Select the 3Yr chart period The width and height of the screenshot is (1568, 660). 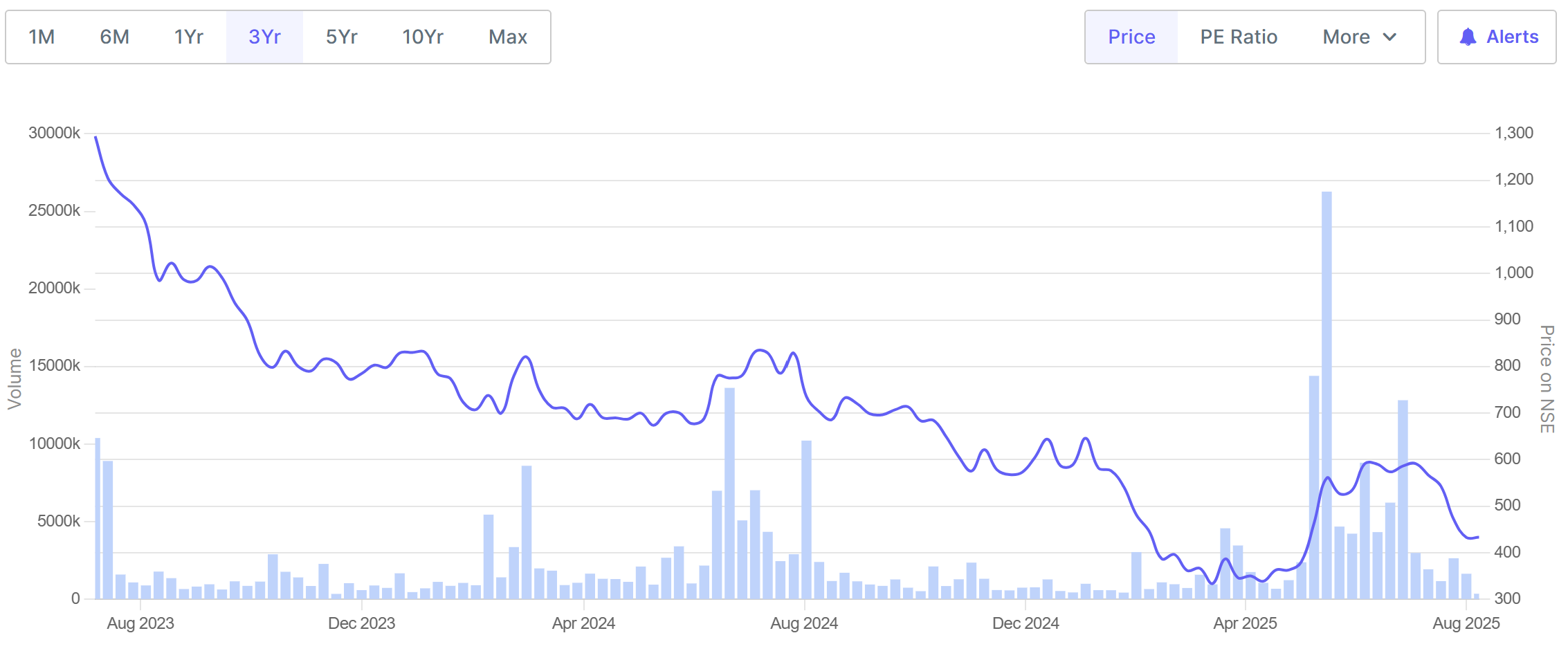point(264,37)
